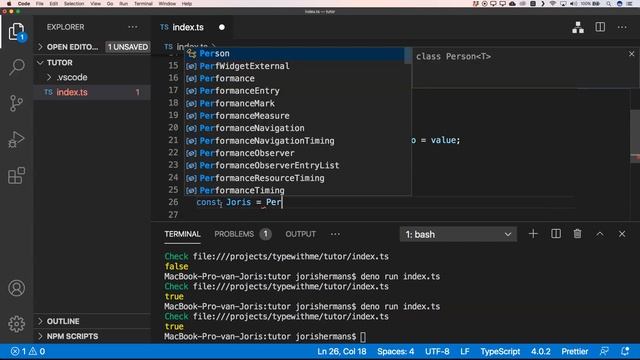Switch to the Terminal panel tab
The width and height of the screenshot is (640, 360).
point(182,234)
